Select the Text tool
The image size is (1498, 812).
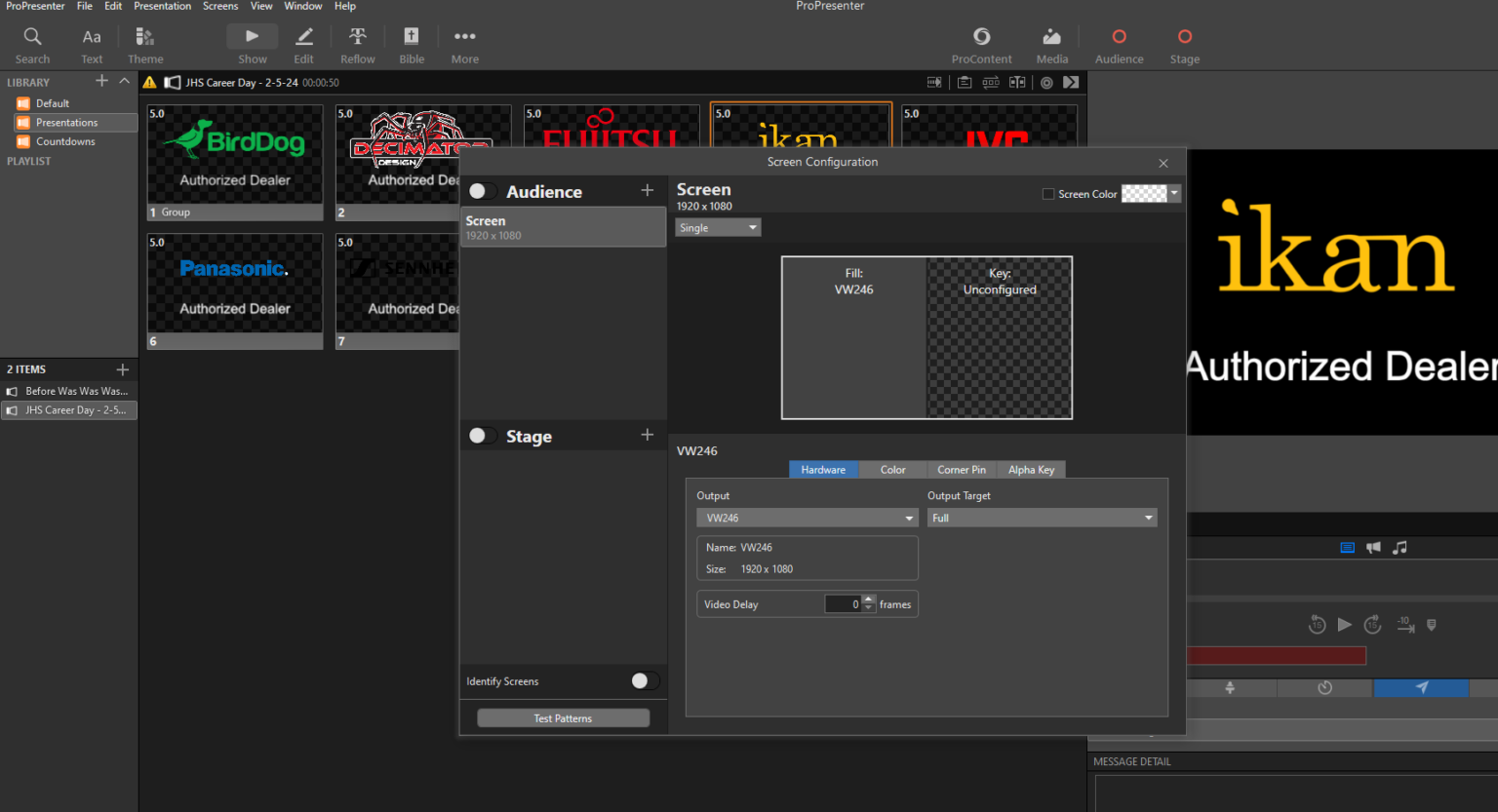point(91,43)
